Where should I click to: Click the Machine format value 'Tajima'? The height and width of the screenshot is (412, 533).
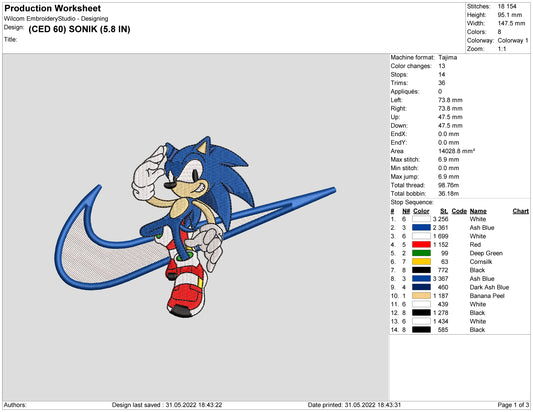click(x=447, y=57)
